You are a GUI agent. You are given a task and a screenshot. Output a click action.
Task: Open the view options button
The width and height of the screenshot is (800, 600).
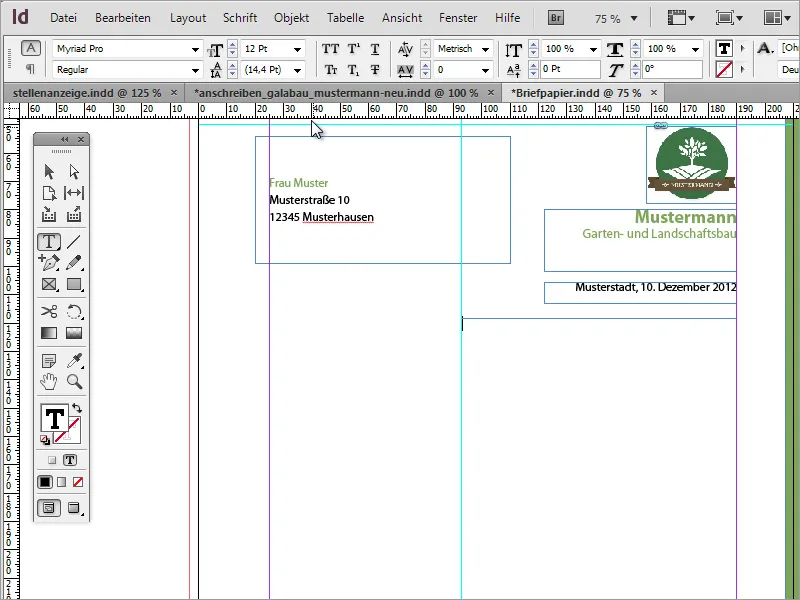(x=681, y=18)
